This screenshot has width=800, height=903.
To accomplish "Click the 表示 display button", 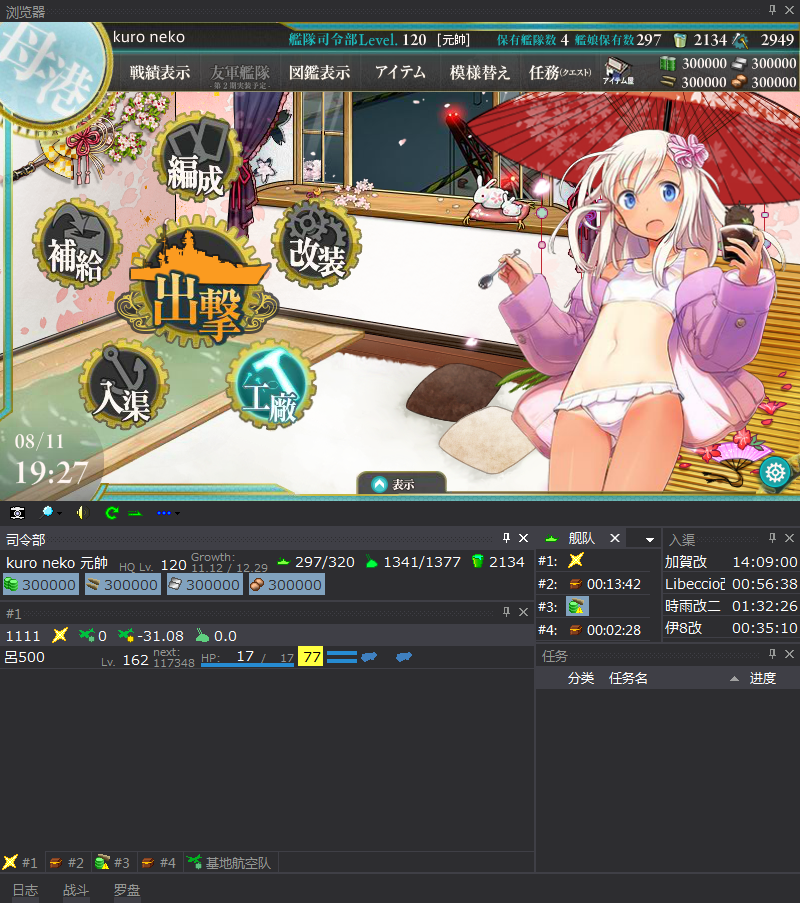I will (x=401, y=484).
